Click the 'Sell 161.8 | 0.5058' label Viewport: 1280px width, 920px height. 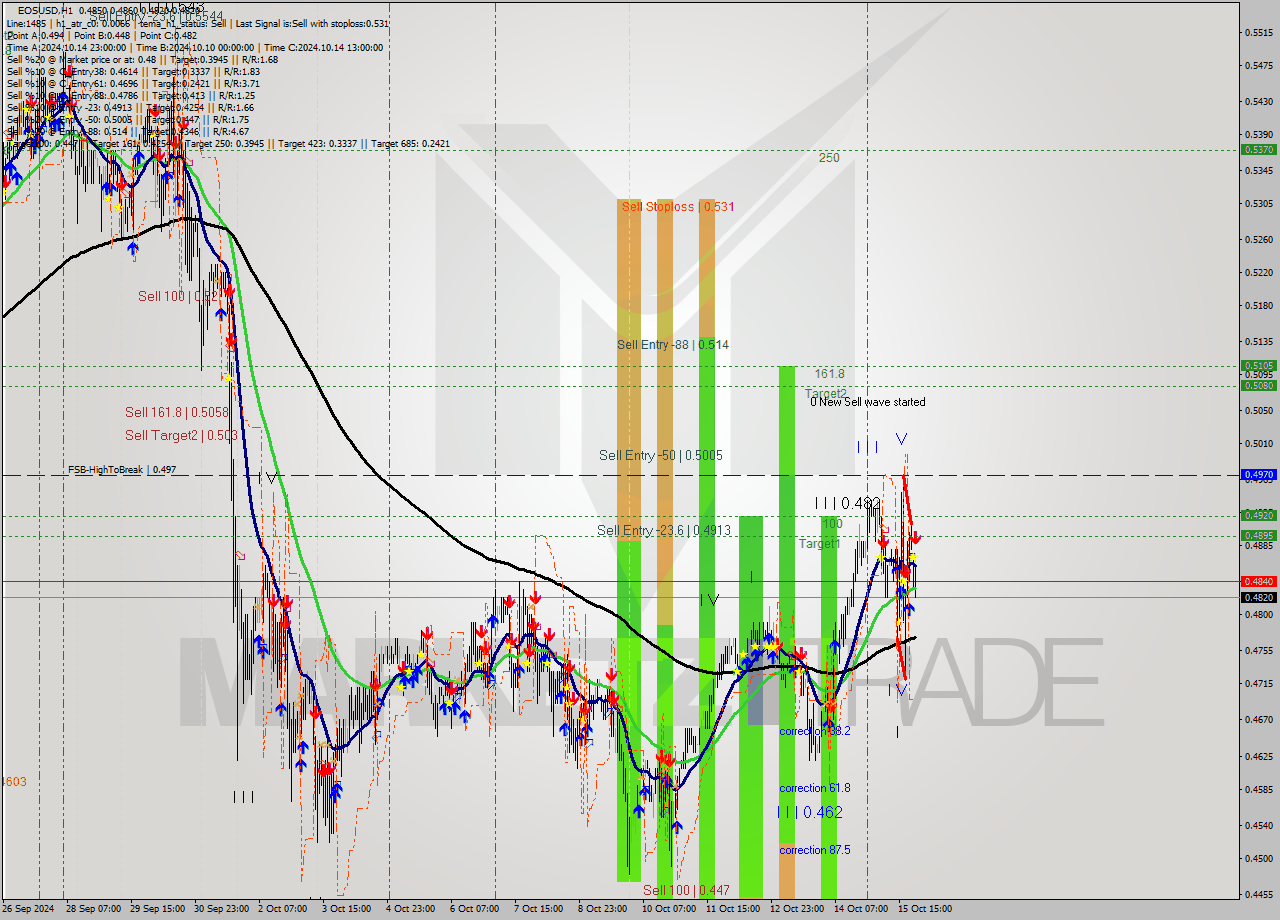(177, 412)
